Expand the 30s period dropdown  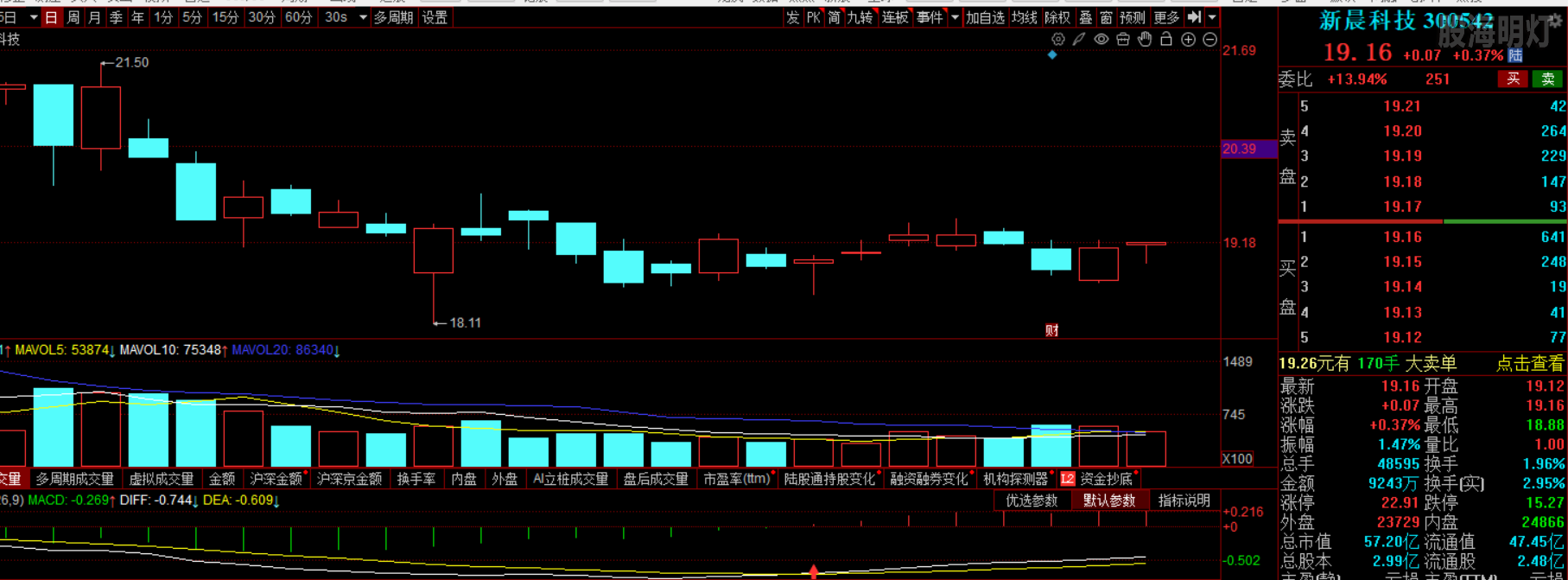coord(363,17)
